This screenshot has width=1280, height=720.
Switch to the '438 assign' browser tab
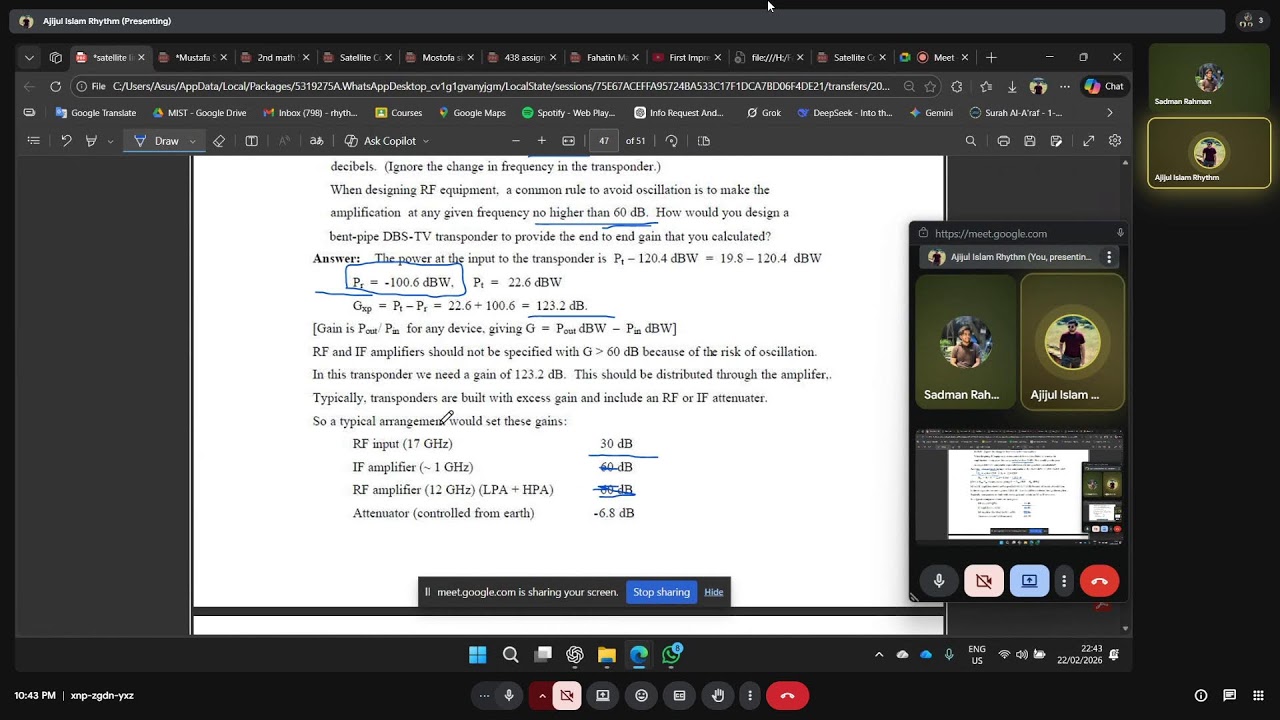coord(523,58)
